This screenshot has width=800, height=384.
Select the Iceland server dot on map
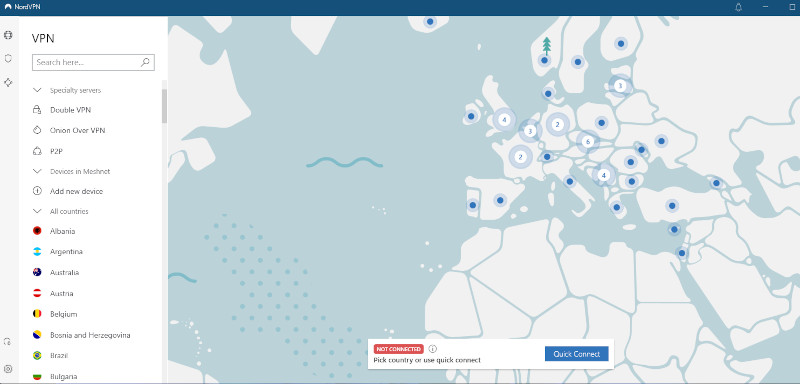(x=430, y=21)
